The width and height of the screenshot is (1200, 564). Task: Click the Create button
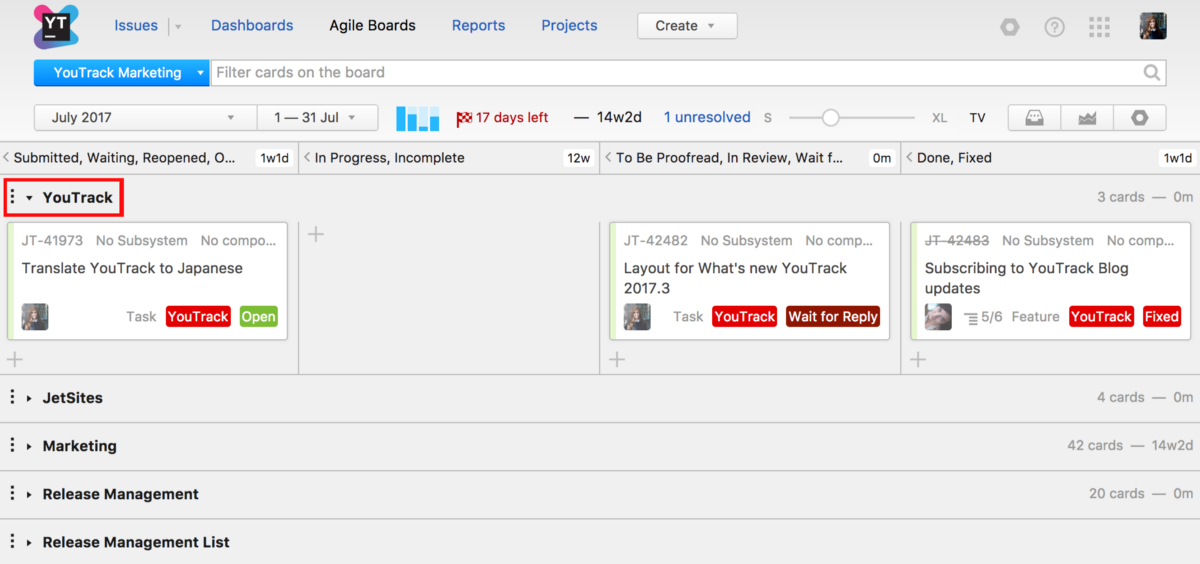pyautogui.click(x=686, y=26)
